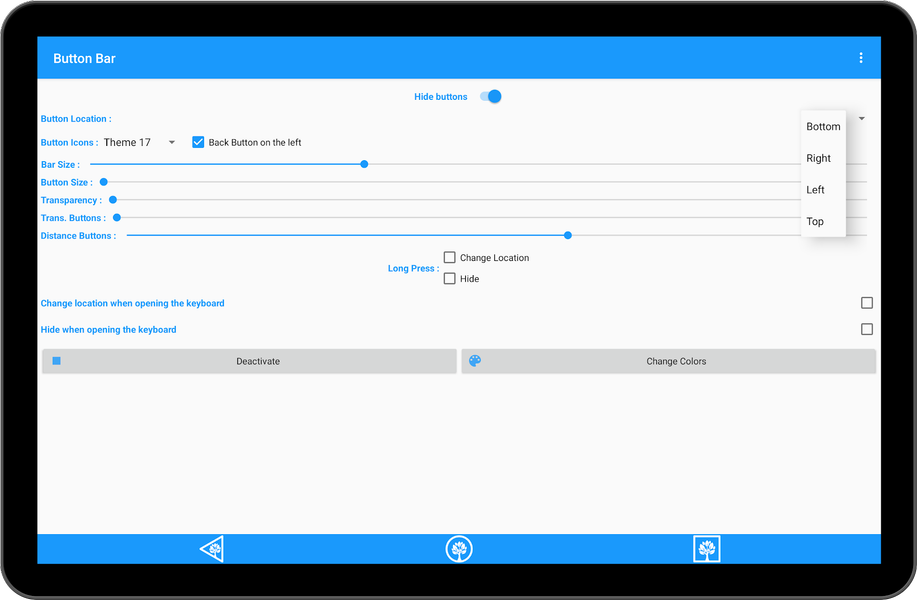Click the Long Press label
Screen dimensions: 917x600
tap(413, 268)
